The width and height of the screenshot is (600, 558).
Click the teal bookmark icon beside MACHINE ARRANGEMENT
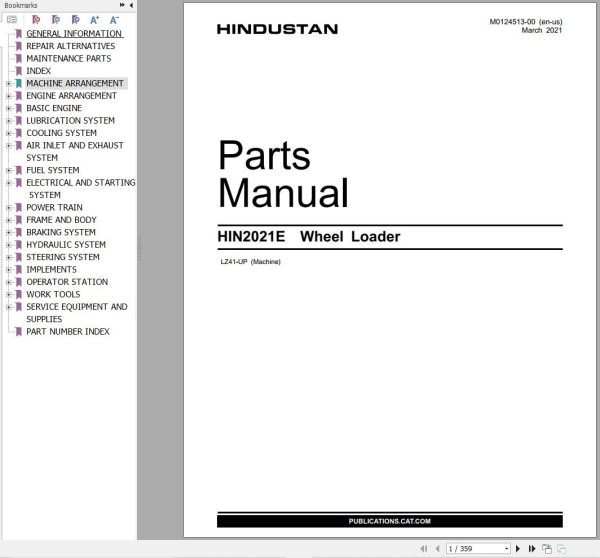point(18,83)
